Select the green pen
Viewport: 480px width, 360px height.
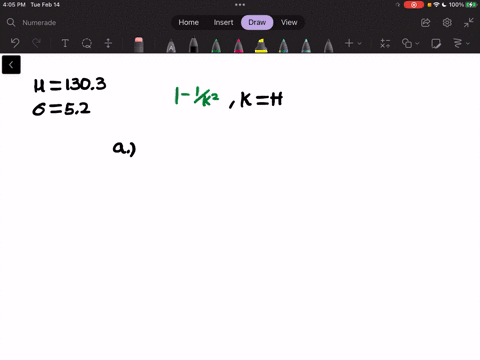click(216, 46)
